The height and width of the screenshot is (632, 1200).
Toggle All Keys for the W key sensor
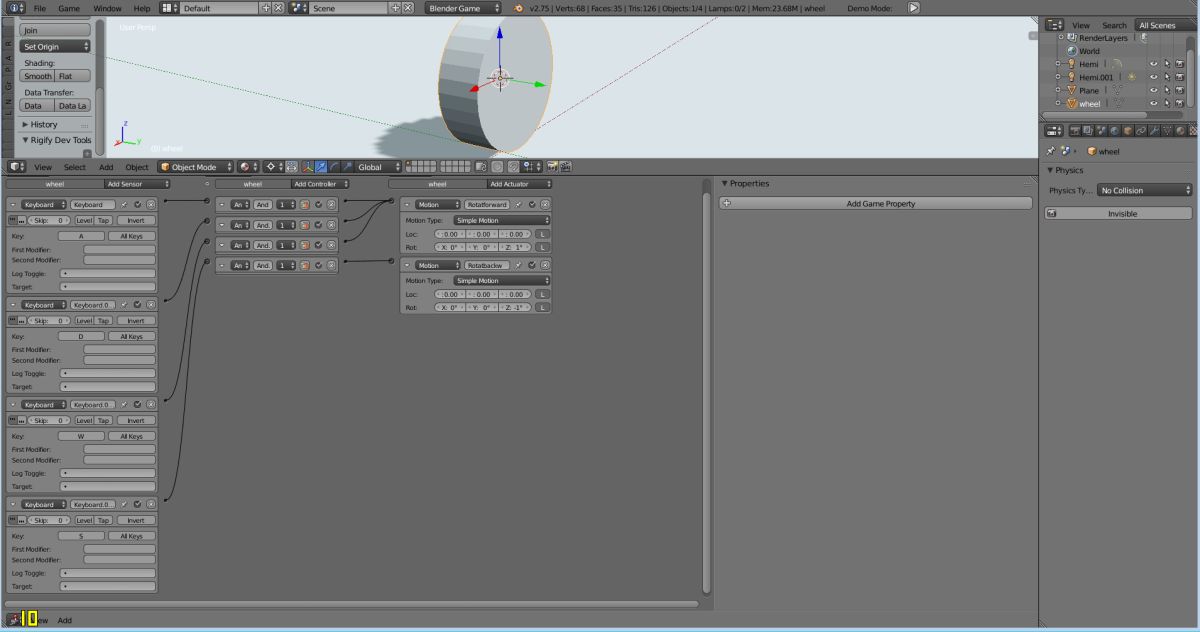[x=132, y=436]
